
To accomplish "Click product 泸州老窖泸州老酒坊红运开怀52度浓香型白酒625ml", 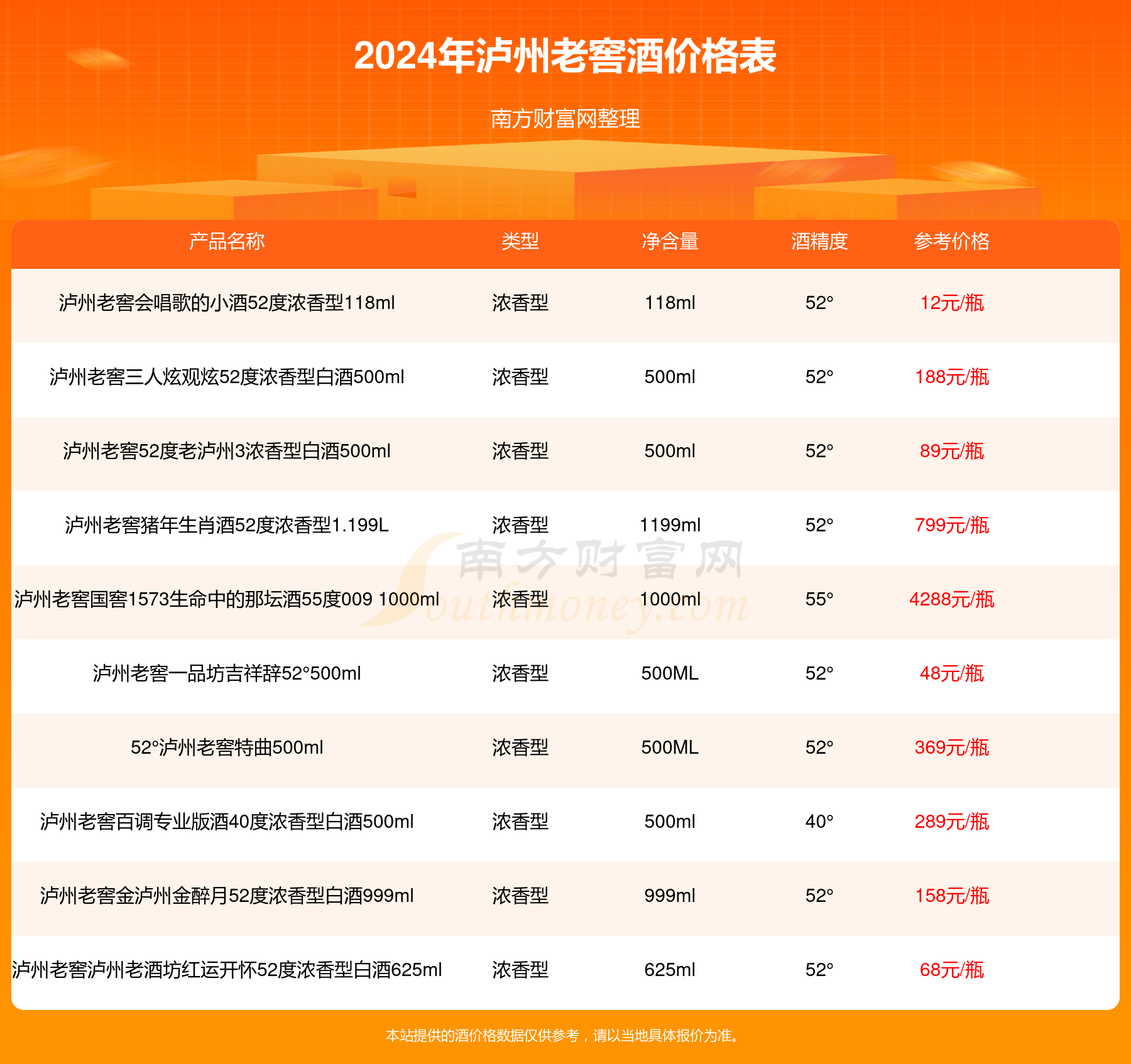I will pos(227,970).
